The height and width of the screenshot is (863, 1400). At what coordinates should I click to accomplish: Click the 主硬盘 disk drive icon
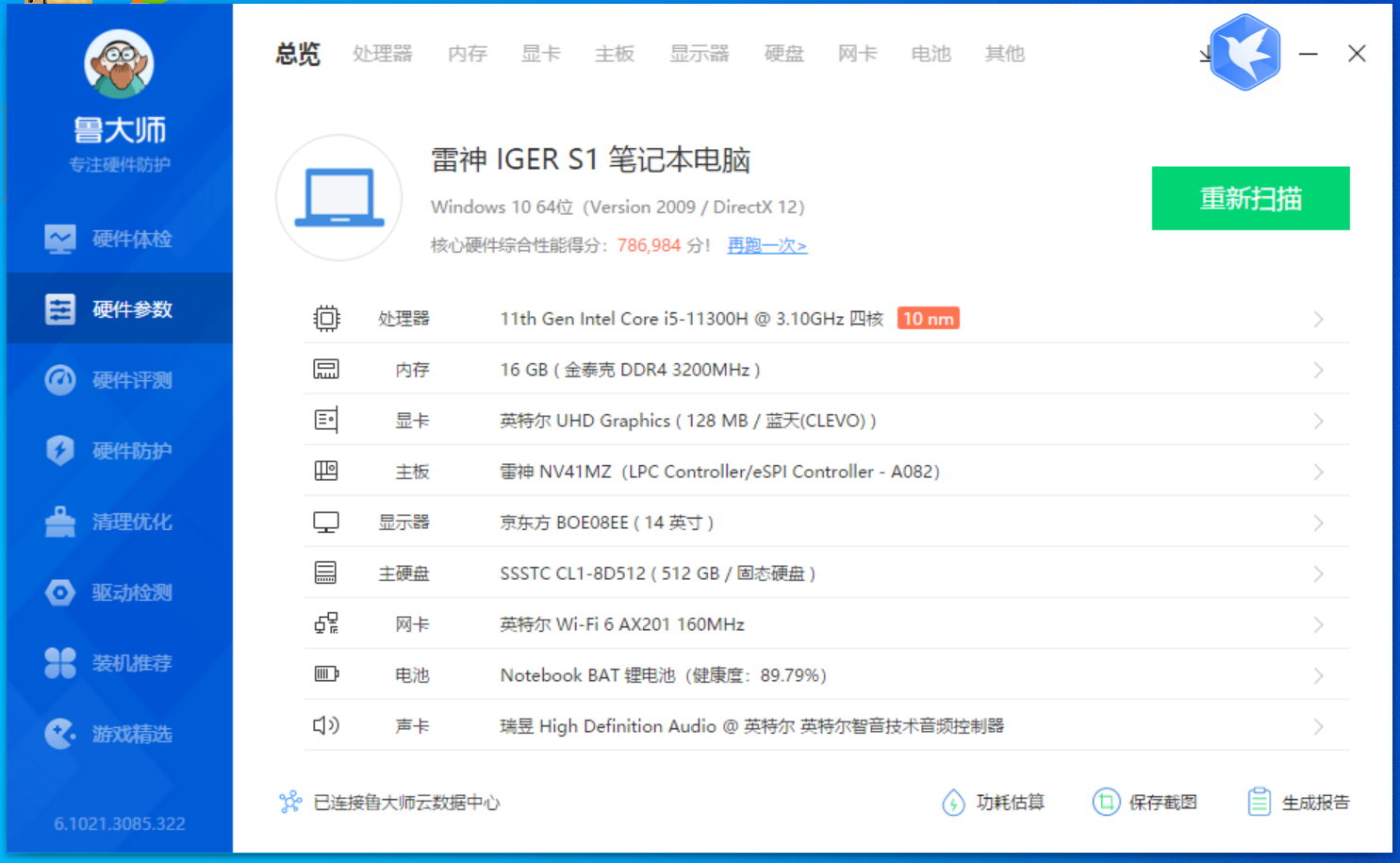[326, 573]
